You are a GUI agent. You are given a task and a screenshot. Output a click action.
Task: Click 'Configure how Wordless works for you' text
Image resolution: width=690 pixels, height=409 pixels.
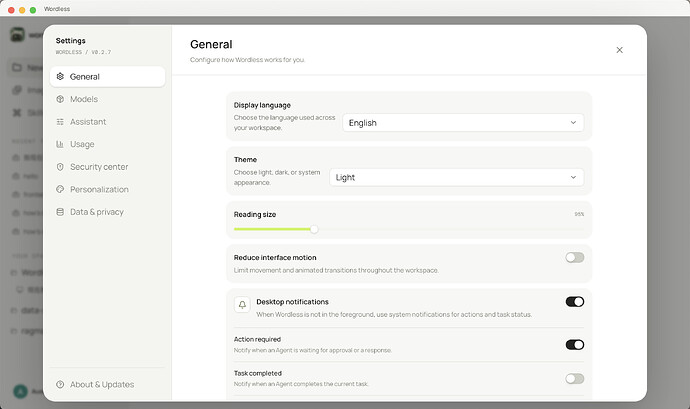(247, 60)
